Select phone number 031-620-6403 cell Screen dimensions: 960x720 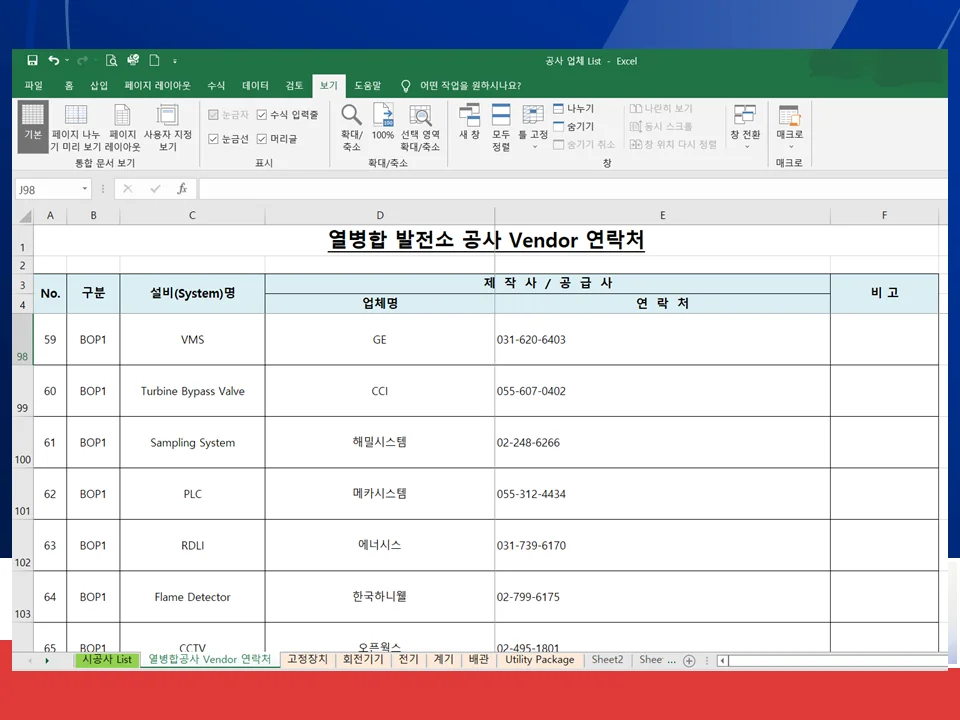pos(662,340)
